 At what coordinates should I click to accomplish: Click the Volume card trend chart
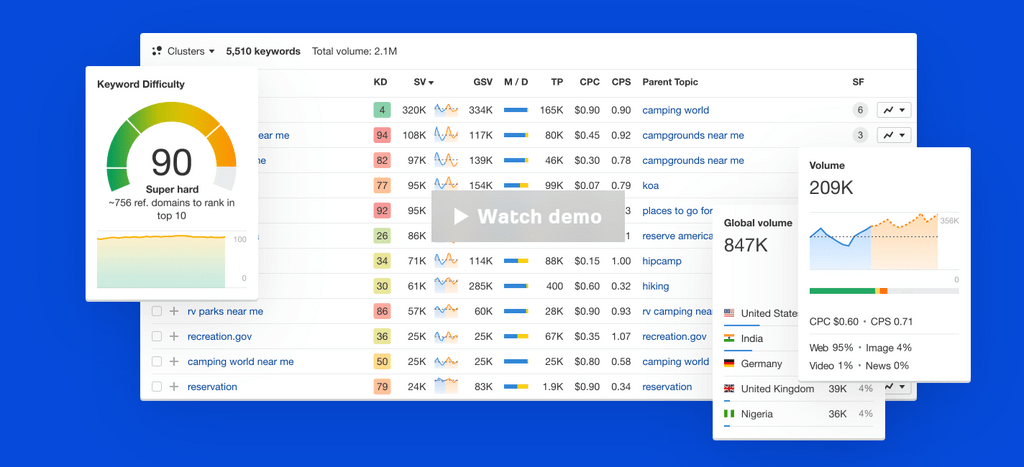click(x=874, y=241)
